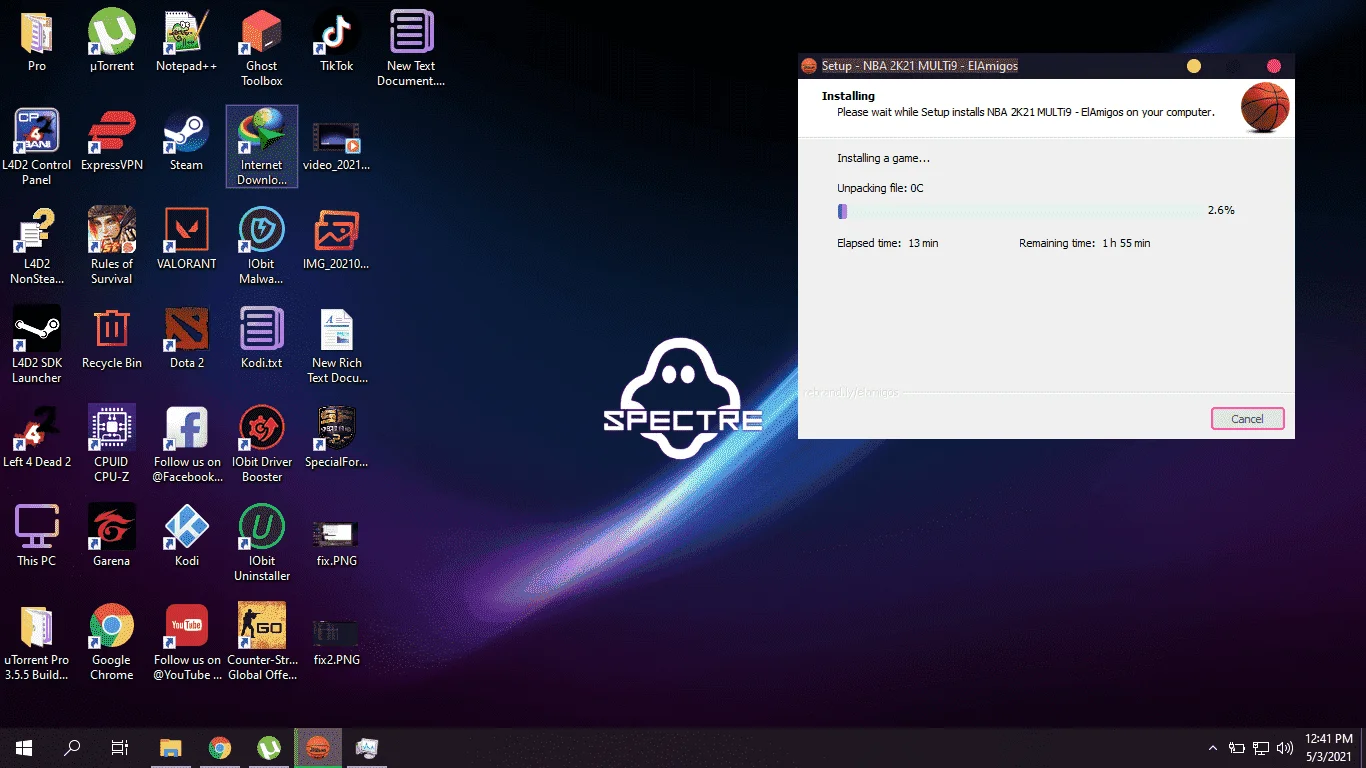Screen dimensions: 1366x768
Task: Click the "Unpacking file: 0C" text
Action: tap(880, 188)
